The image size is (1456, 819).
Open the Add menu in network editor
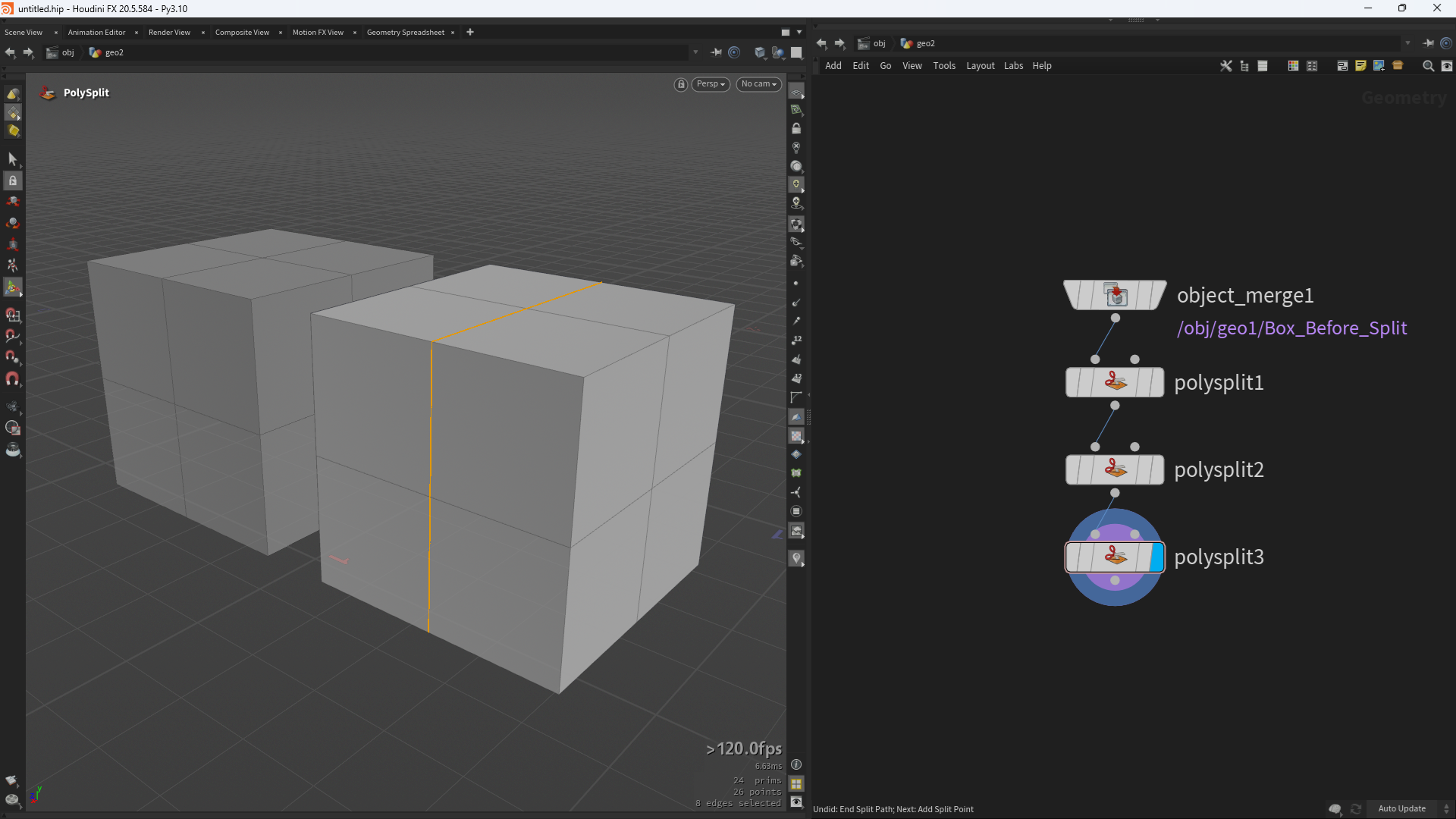point(833,66)
